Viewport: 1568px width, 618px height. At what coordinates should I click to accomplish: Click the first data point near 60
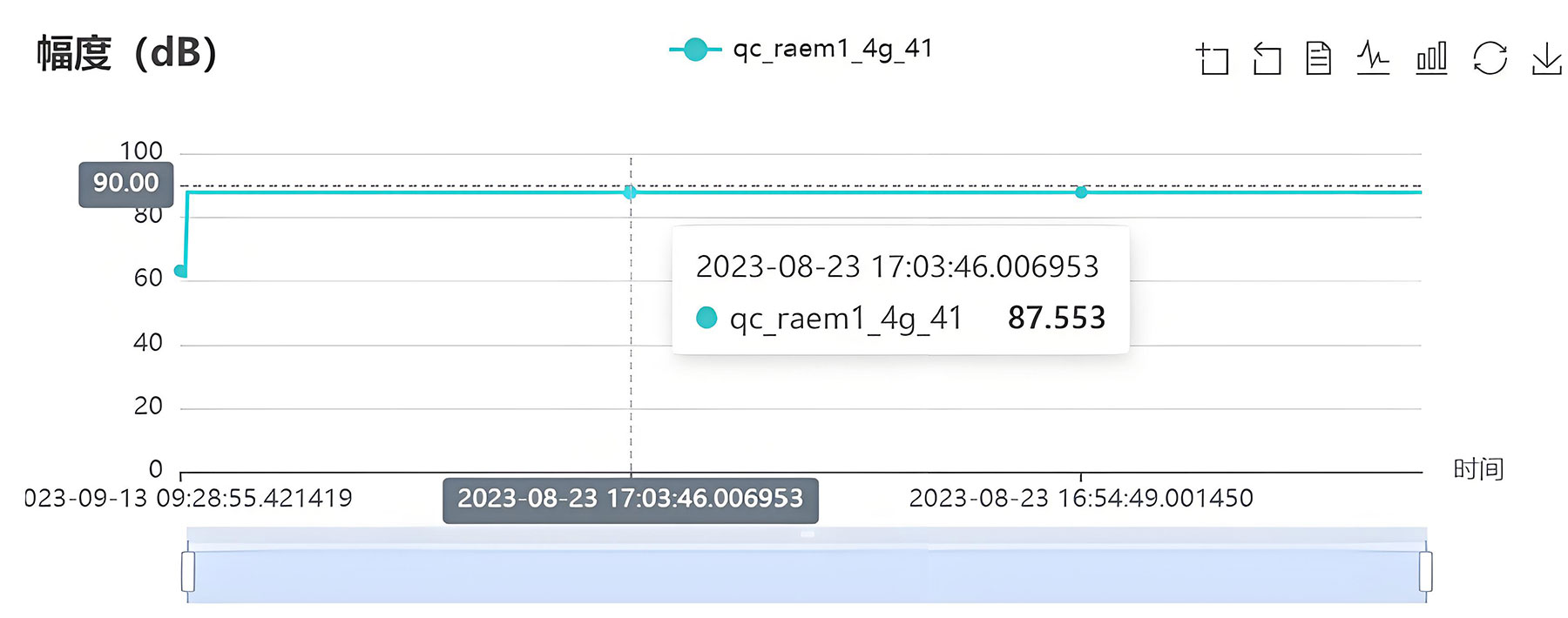[x=180, y=271]
